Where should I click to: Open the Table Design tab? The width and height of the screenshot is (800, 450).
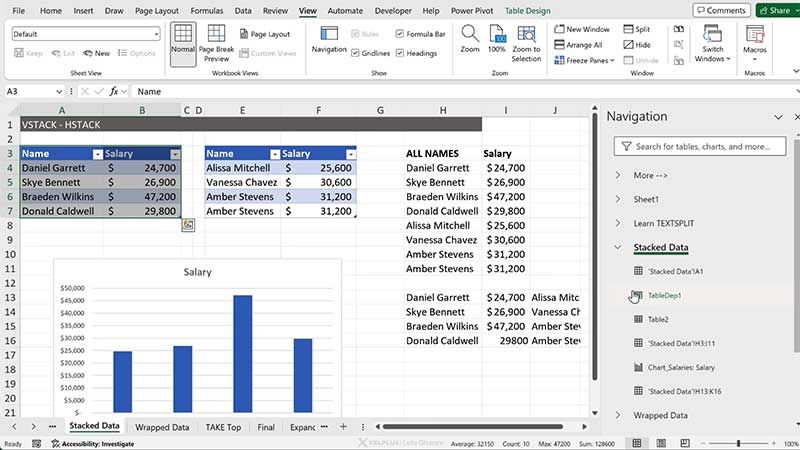(528, 10)
